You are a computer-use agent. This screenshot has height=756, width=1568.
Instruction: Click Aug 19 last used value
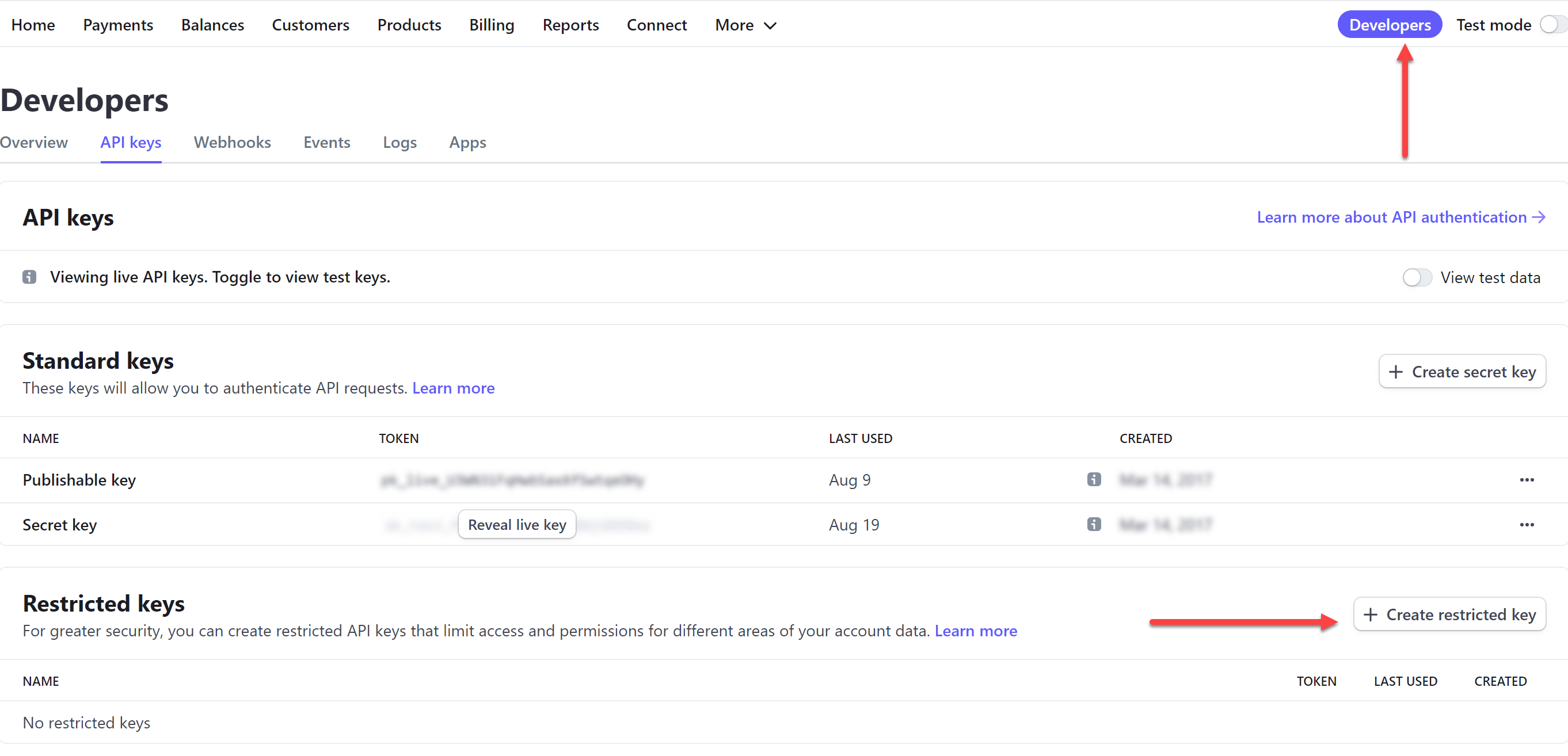coord(854,525)
